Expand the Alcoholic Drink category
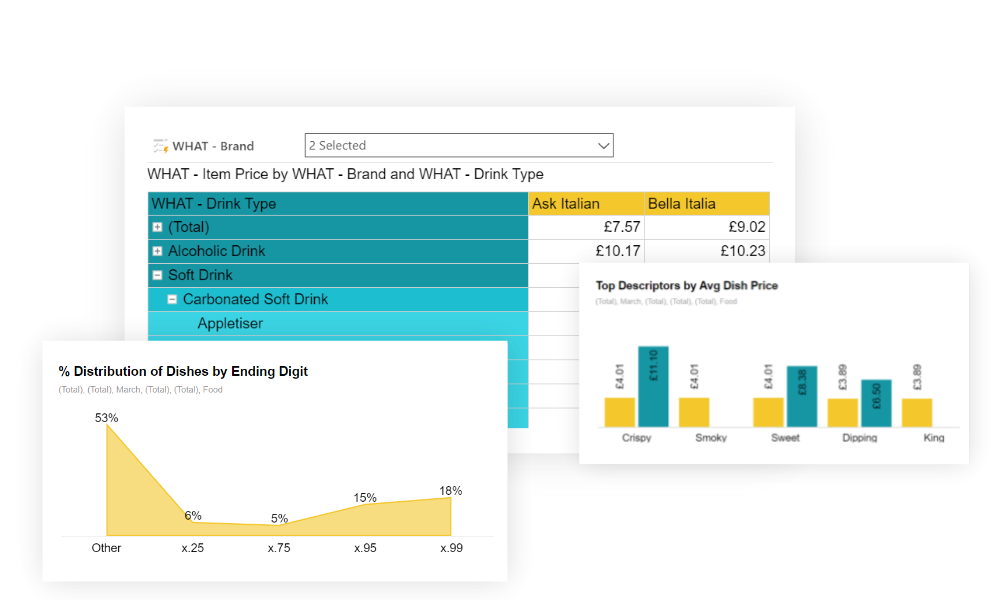This screenshot has height=600, width=1000. pyautogui.click(x=156, y=251)
